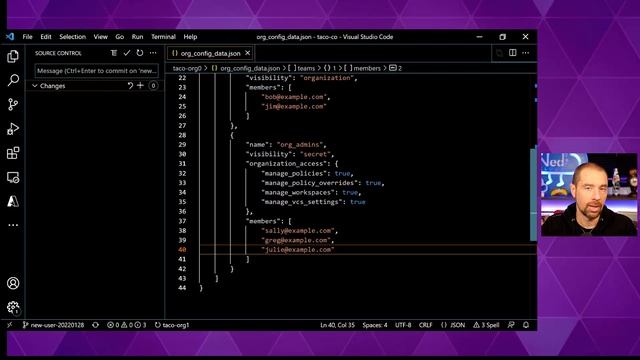
Task: Click the remote window indicator in status bar
Action: click(x=10, y=325)
